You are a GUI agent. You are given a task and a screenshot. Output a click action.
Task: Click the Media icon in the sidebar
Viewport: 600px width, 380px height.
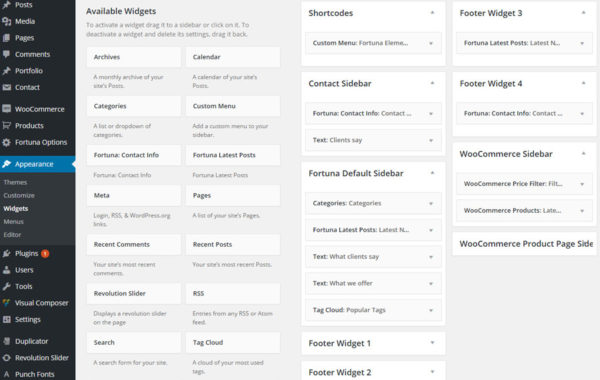pyautogui.click(x=7, y=21)
